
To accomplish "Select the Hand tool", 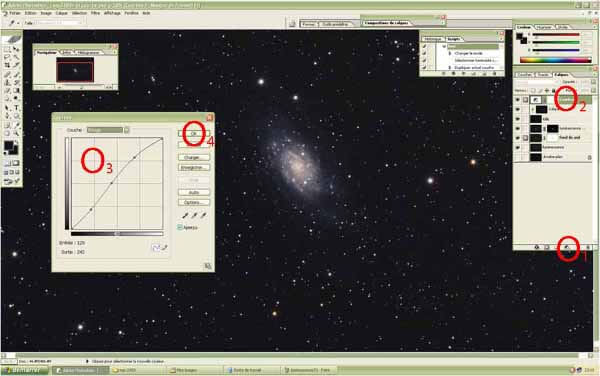I will point(7,133).
